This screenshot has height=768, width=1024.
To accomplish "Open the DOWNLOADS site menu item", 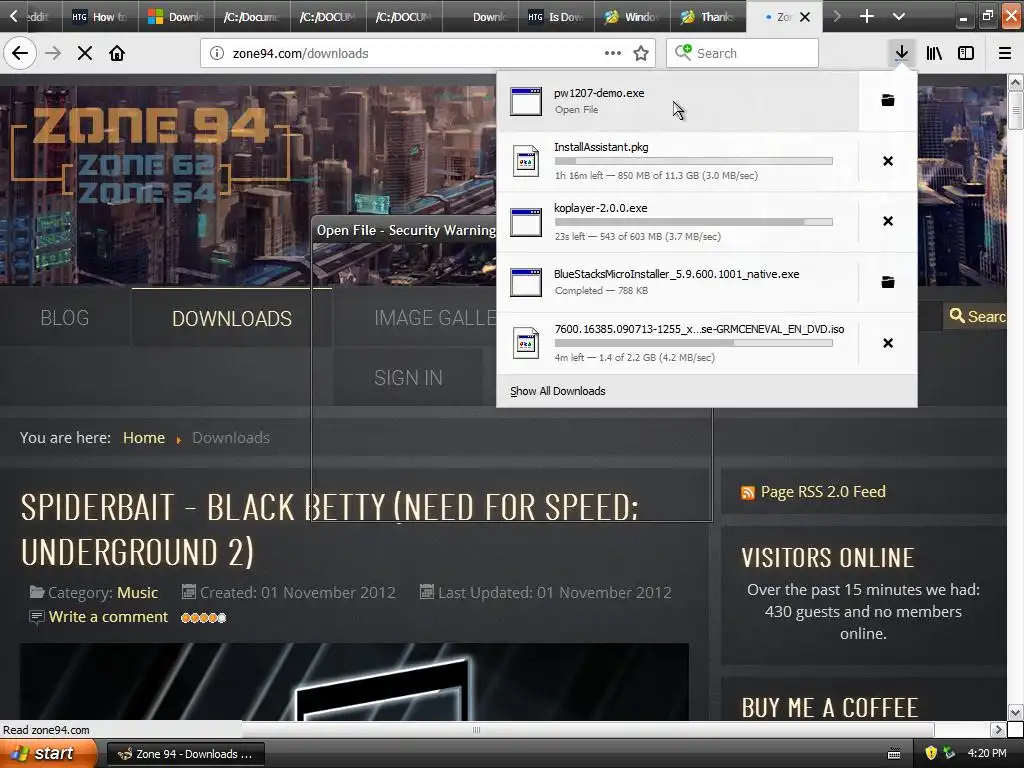I will pyautogui.click(x=232, y=318).
